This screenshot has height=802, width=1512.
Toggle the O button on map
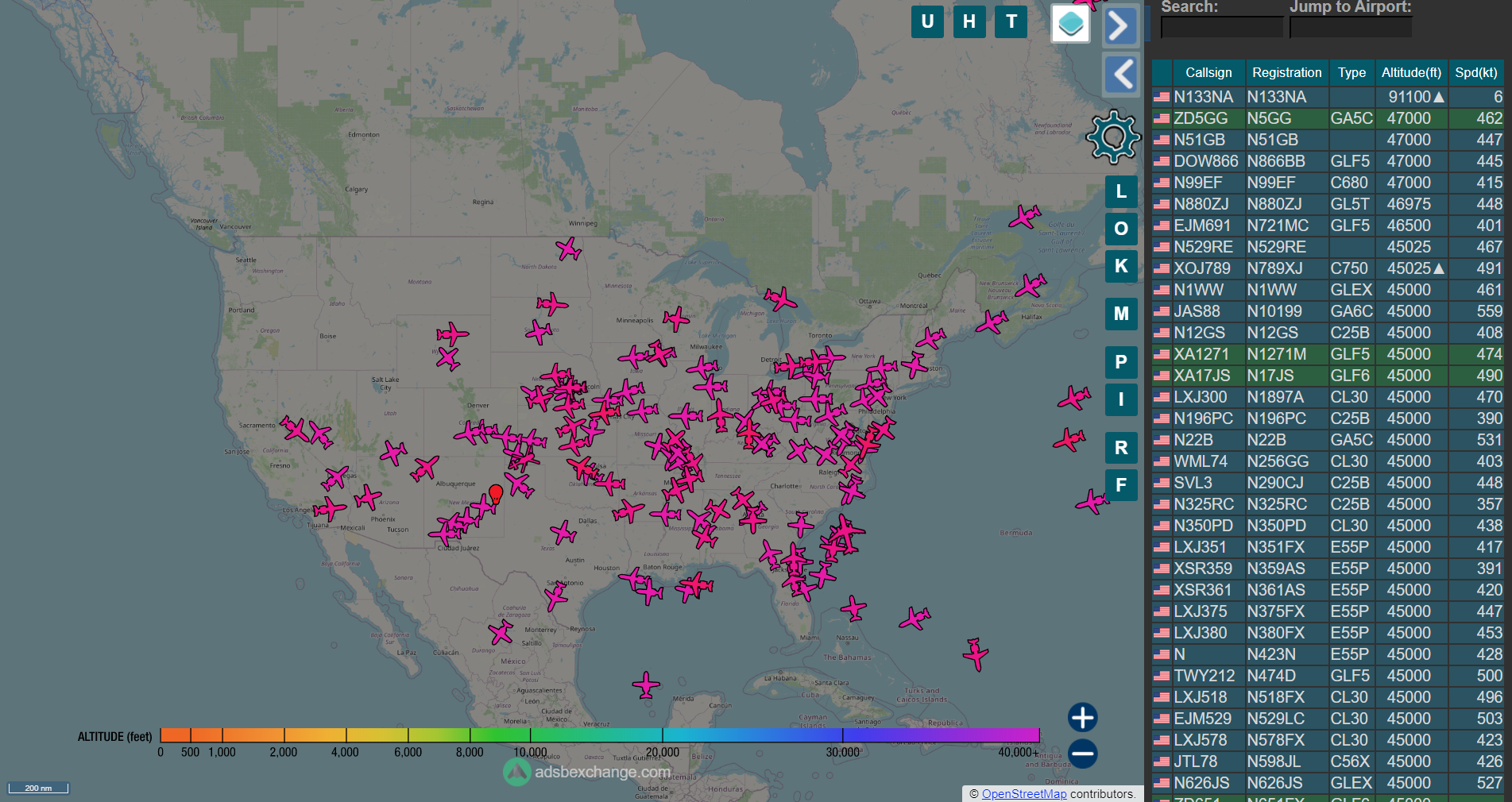tap(1121, 229)
